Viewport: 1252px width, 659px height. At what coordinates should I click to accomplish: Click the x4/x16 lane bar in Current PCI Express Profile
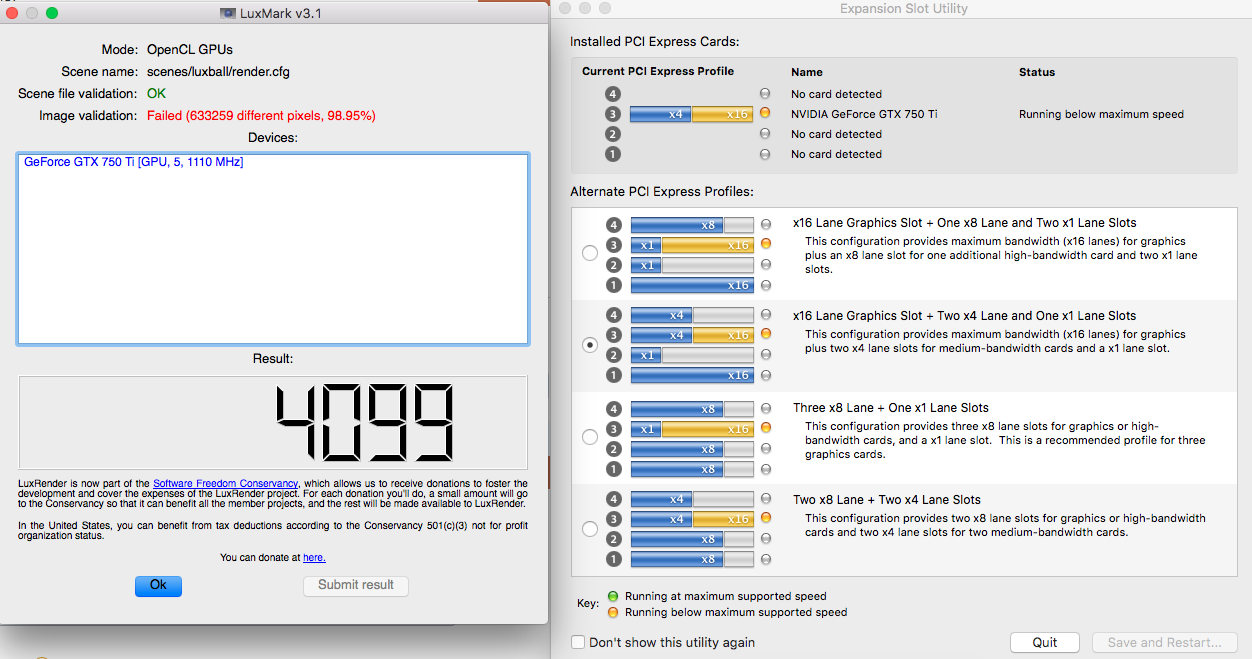pos(692,114)
